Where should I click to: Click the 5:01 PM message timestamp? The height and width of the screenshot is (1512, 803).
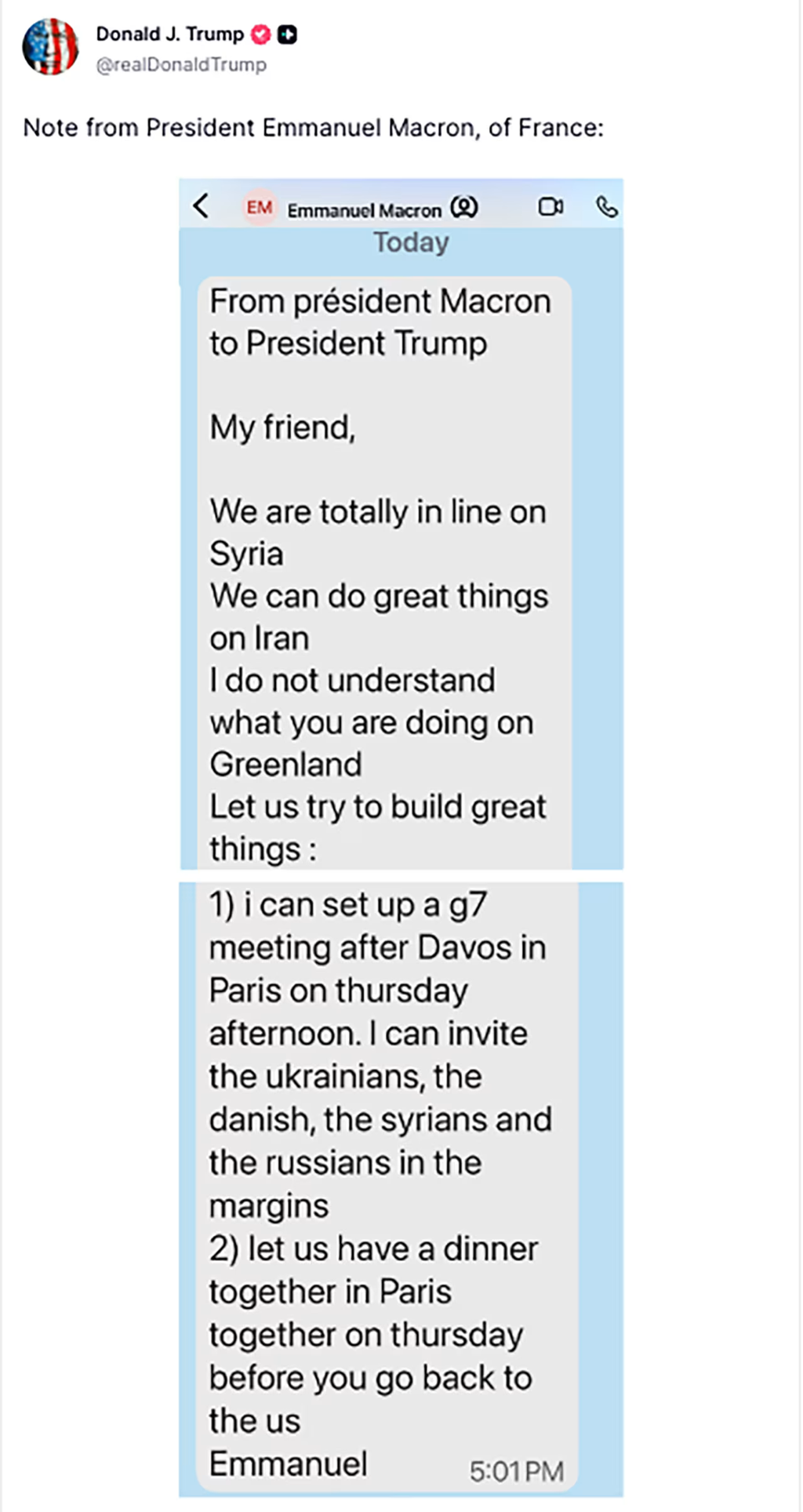(x=516, y=1471)
